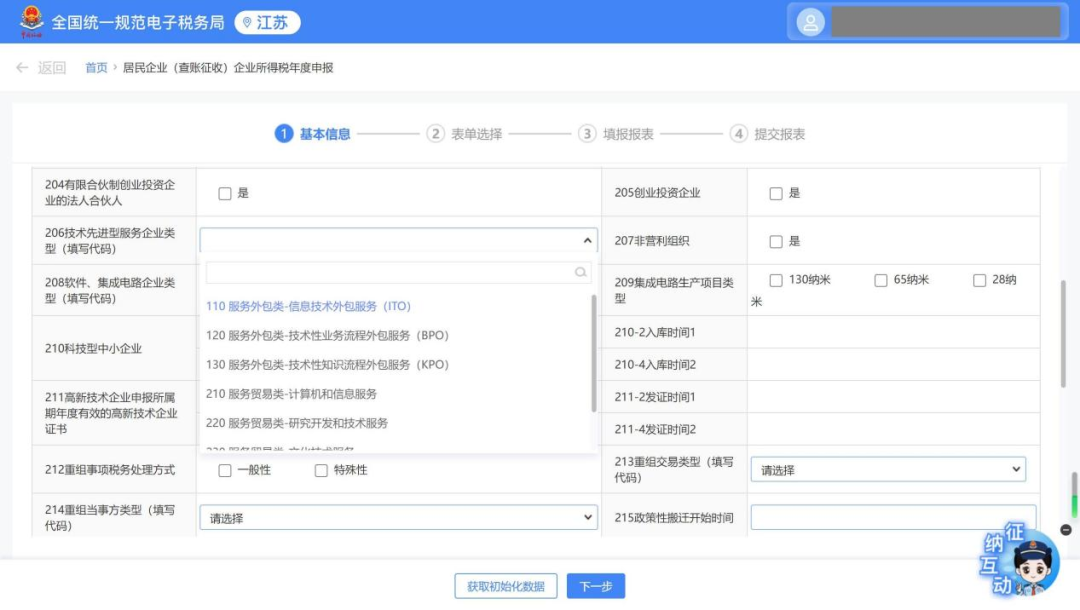Expand the 214重组当事方类型 dropdown

pyautogui.click(x=398, y=518)
